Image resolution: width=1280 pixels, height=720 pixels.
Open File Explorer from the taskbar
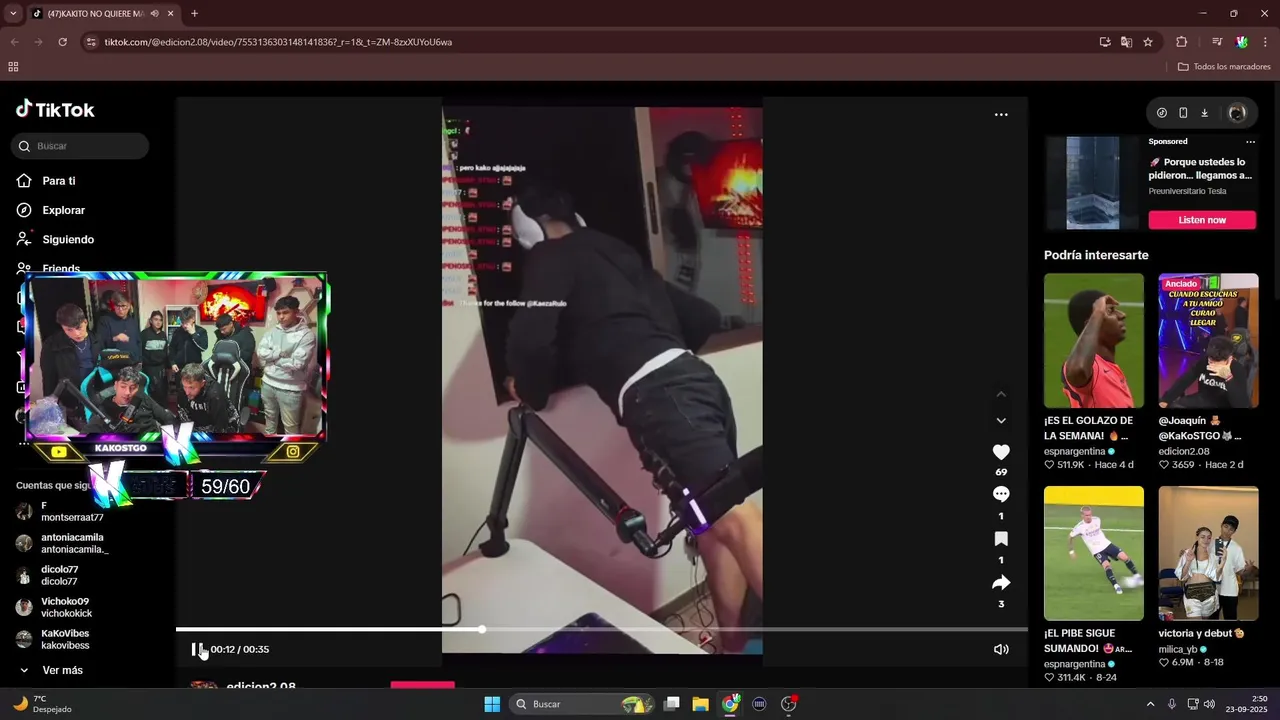tap(700, 704)
